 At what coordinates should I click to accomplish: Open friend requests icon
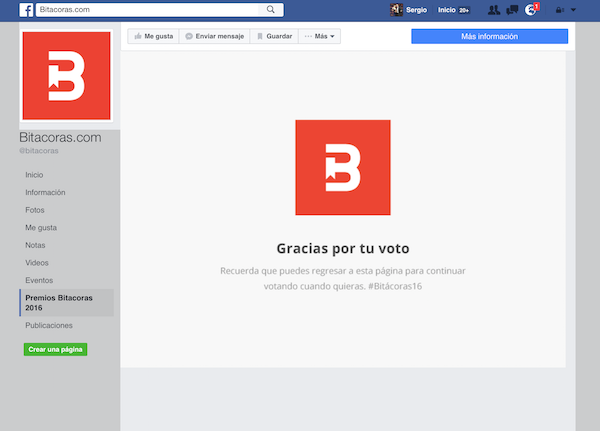494,10
